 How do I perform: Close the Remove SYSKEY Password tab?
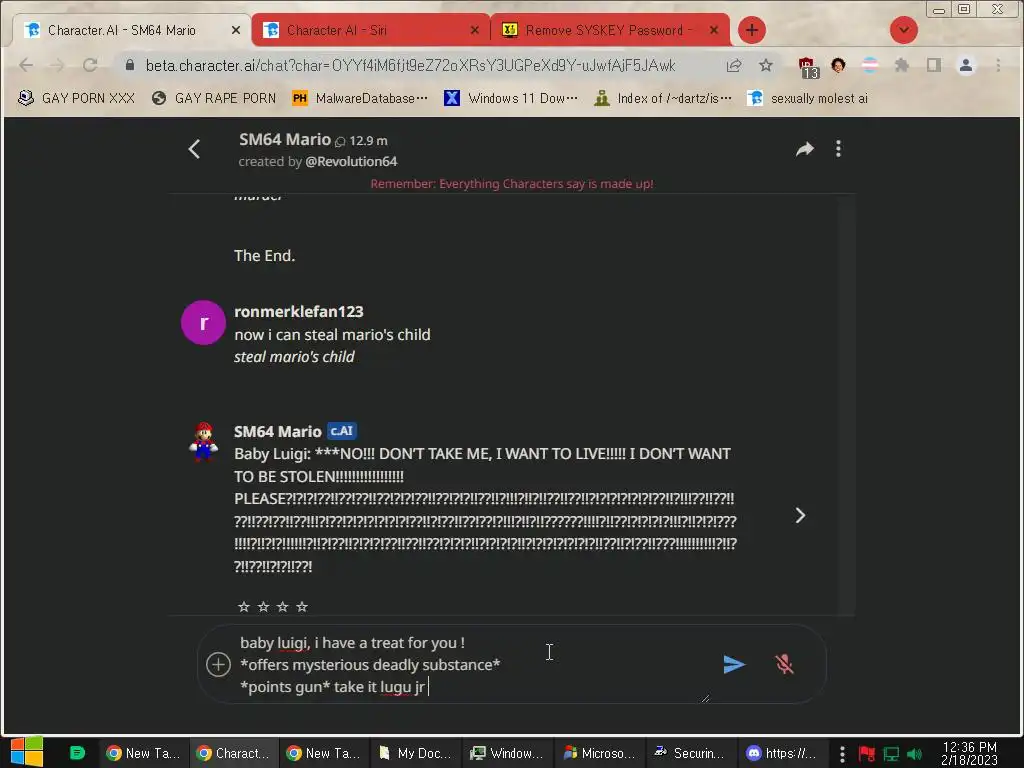pyautogui.click(x=714, y=30)
